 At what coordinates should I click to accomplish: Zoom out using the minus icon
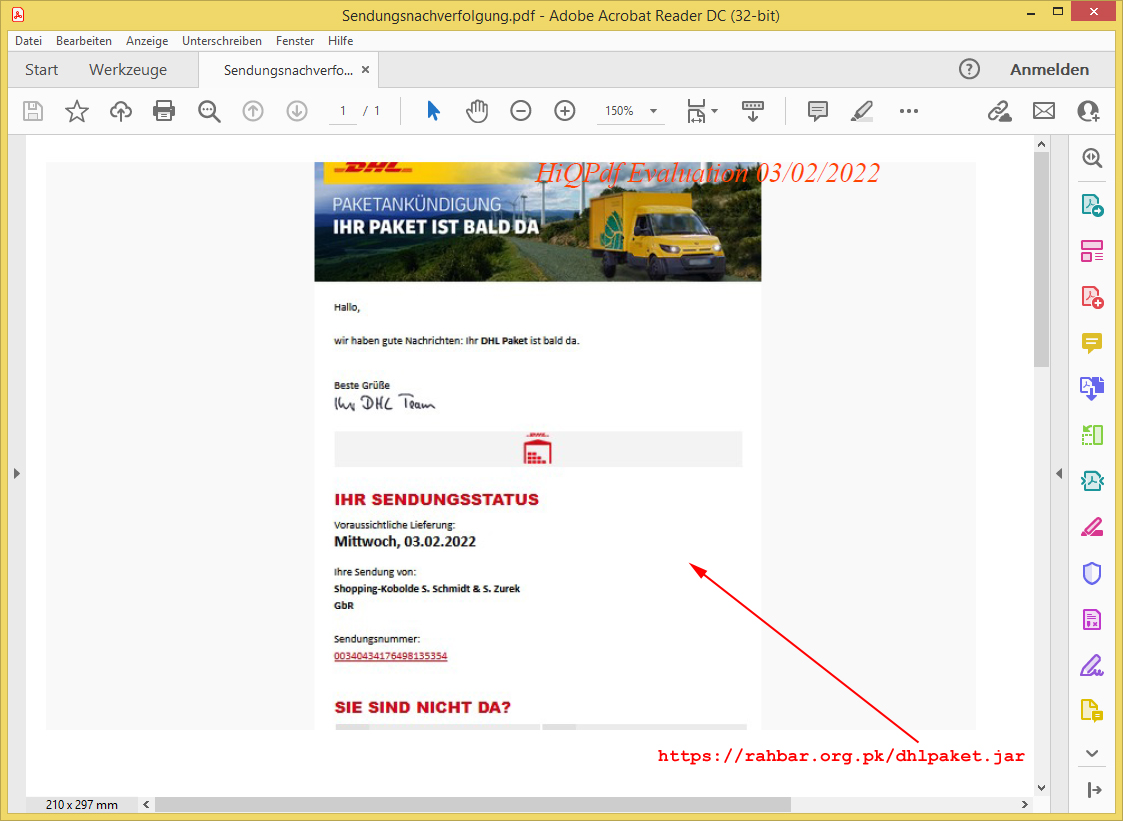point(521,111)
